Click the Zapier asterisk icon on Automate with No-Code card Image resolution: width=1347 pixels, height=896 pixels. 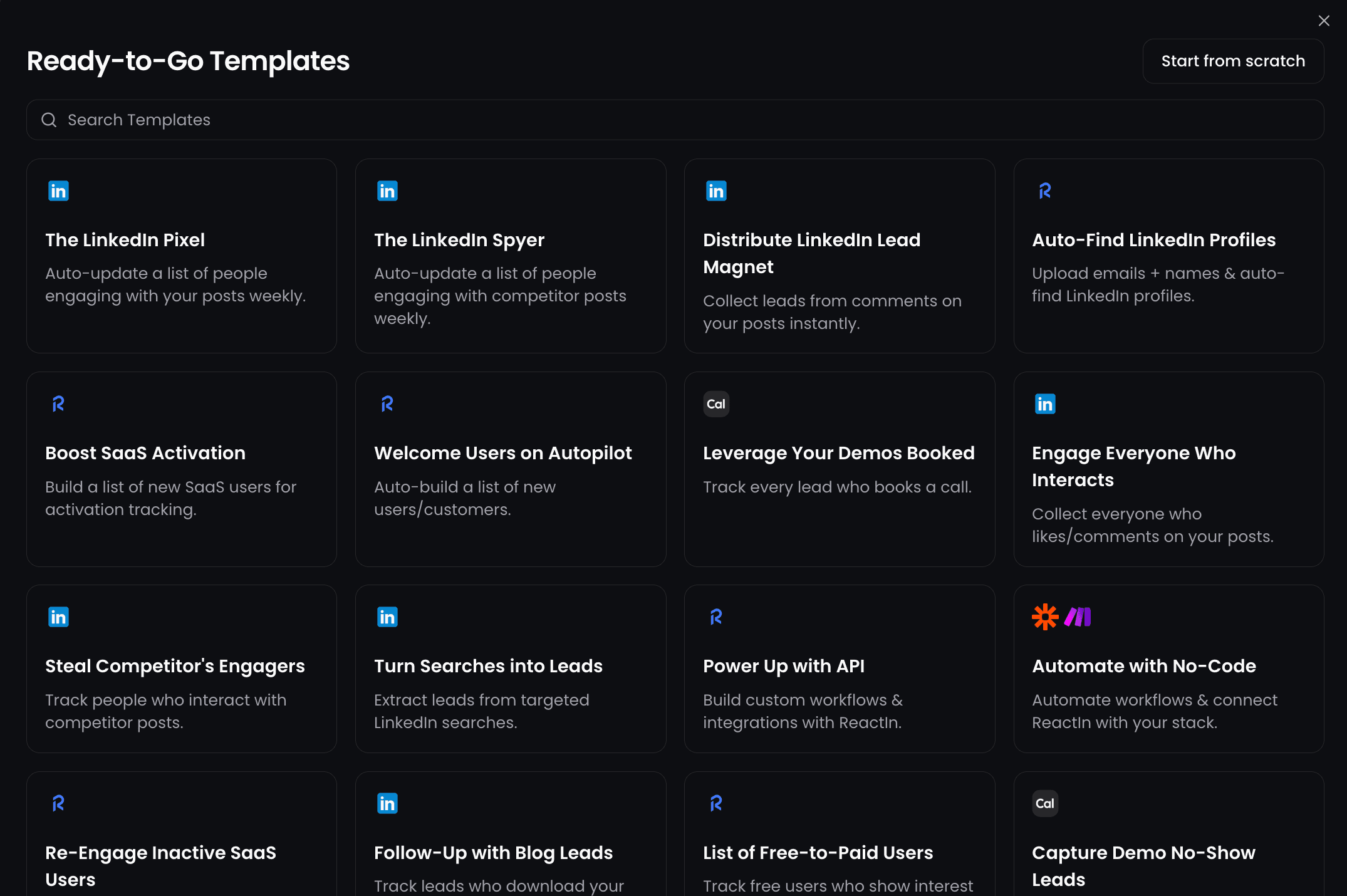(1045, 617)
